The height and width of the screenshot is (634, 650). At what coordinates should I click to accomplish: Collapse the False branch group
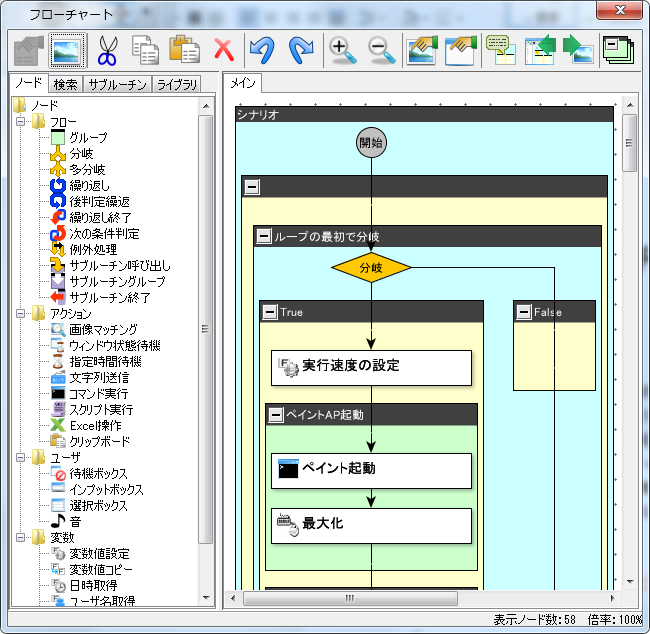coord(524,311)
